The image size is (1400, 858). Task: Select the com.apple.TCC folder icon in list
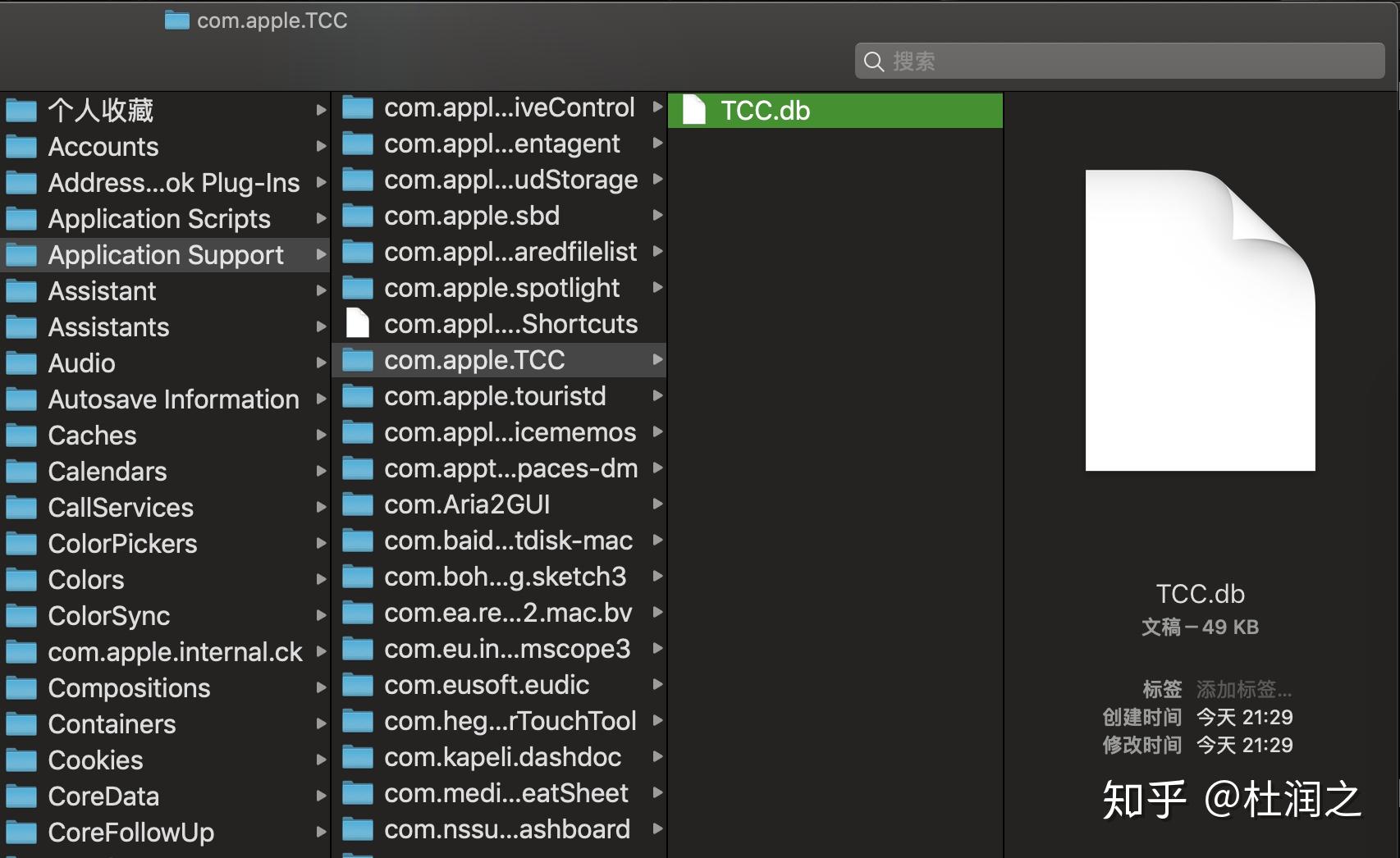pos(358,359)
